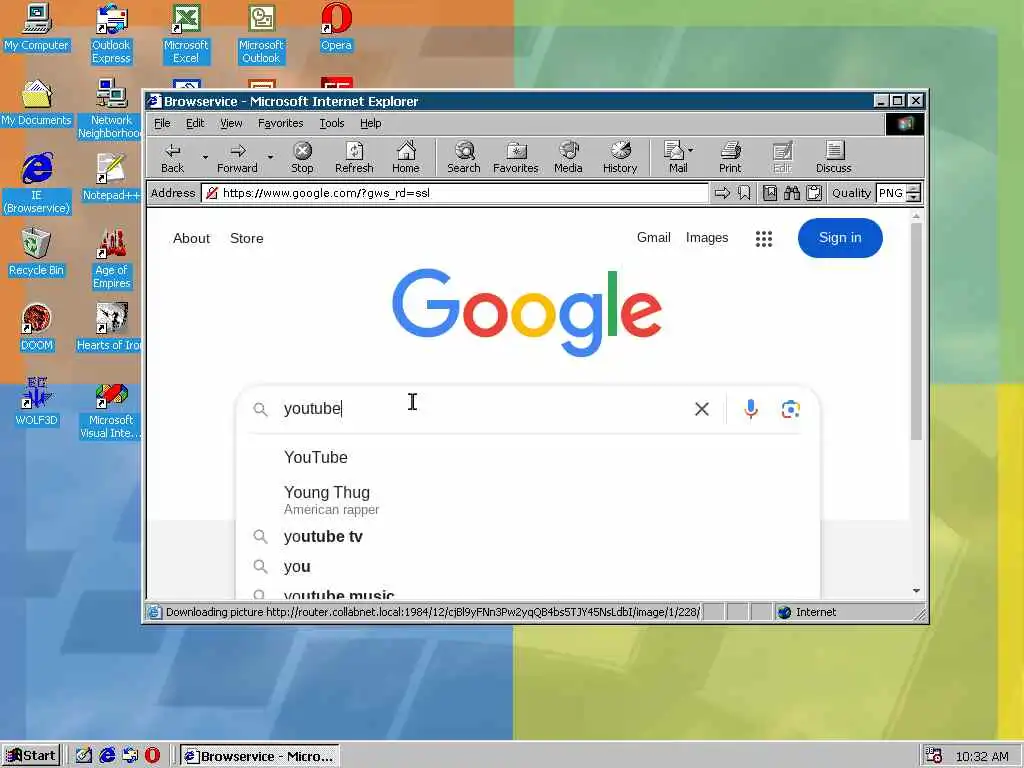Open the Gmail link
The height and width of the screenshot is (768, 1024).
point(654,238)
